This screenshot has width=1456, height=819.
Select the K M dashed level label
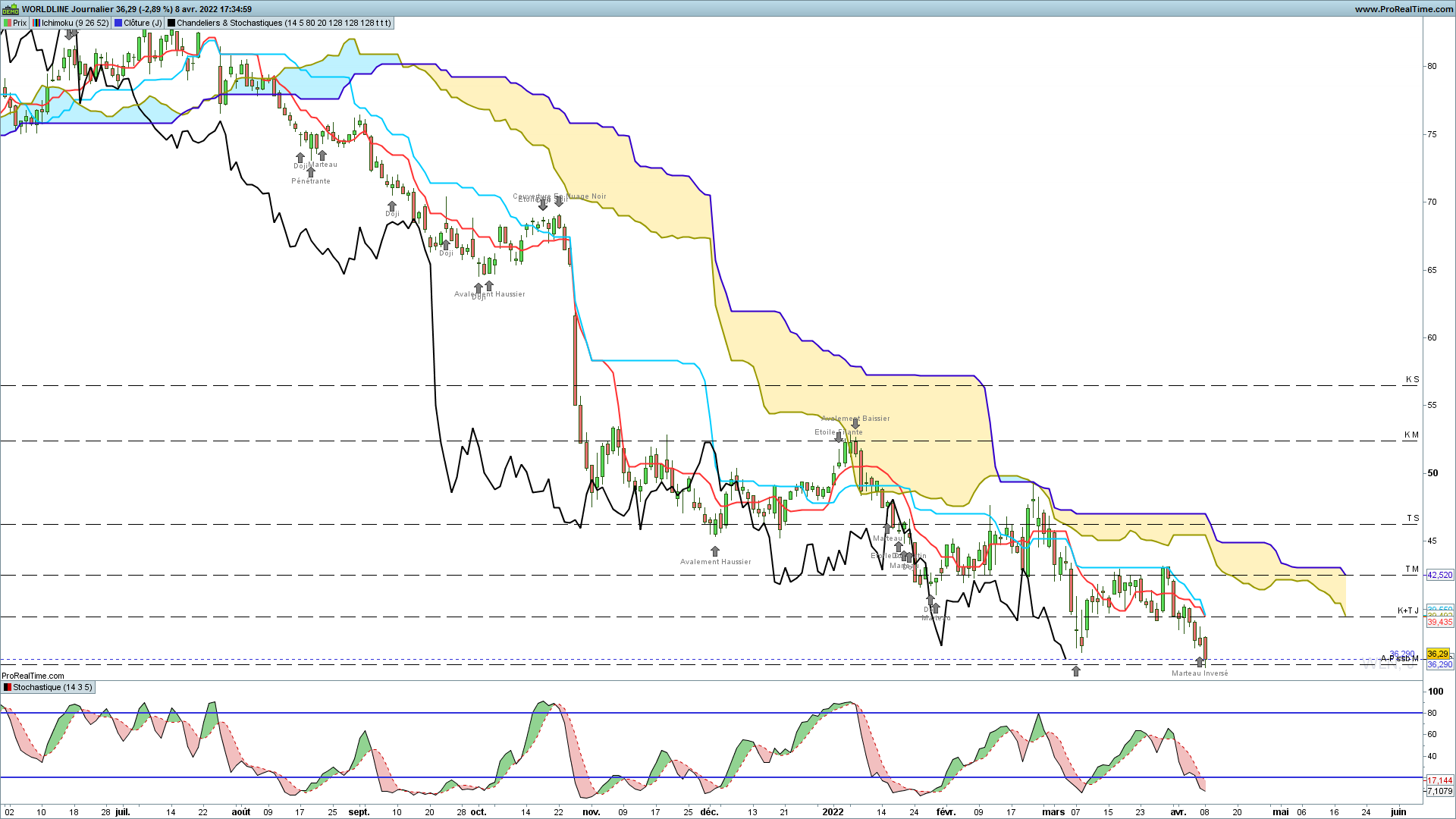(x=1411, y=435)
